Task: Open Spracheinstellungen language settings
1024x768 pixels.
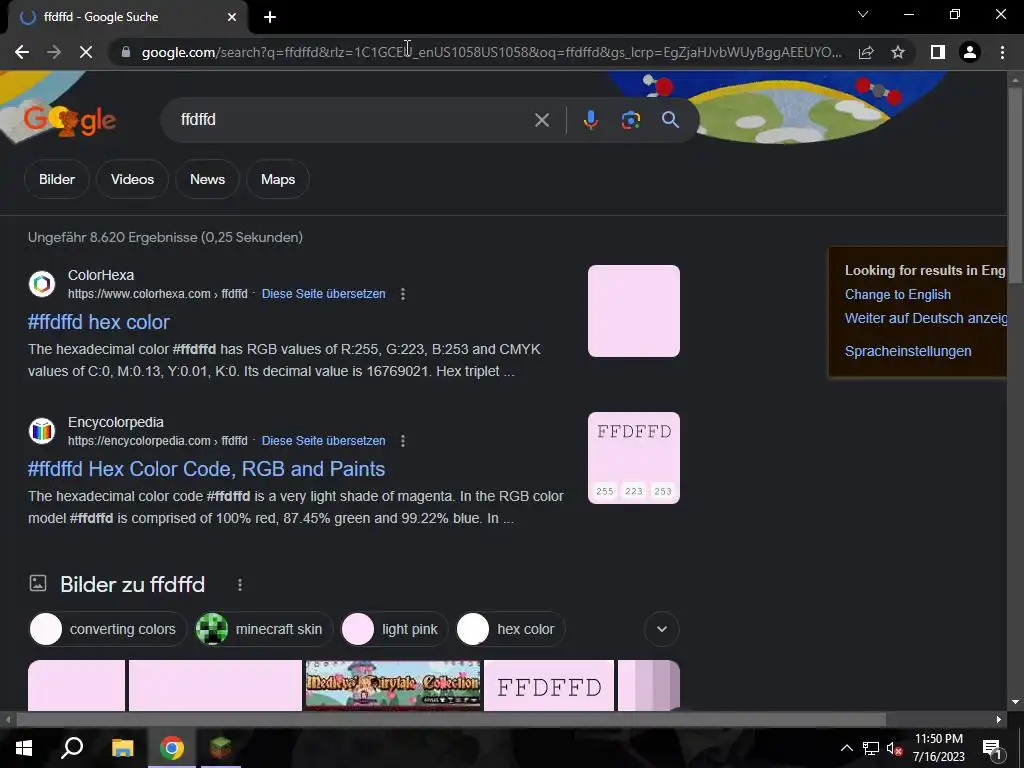Action: point(908,351)
